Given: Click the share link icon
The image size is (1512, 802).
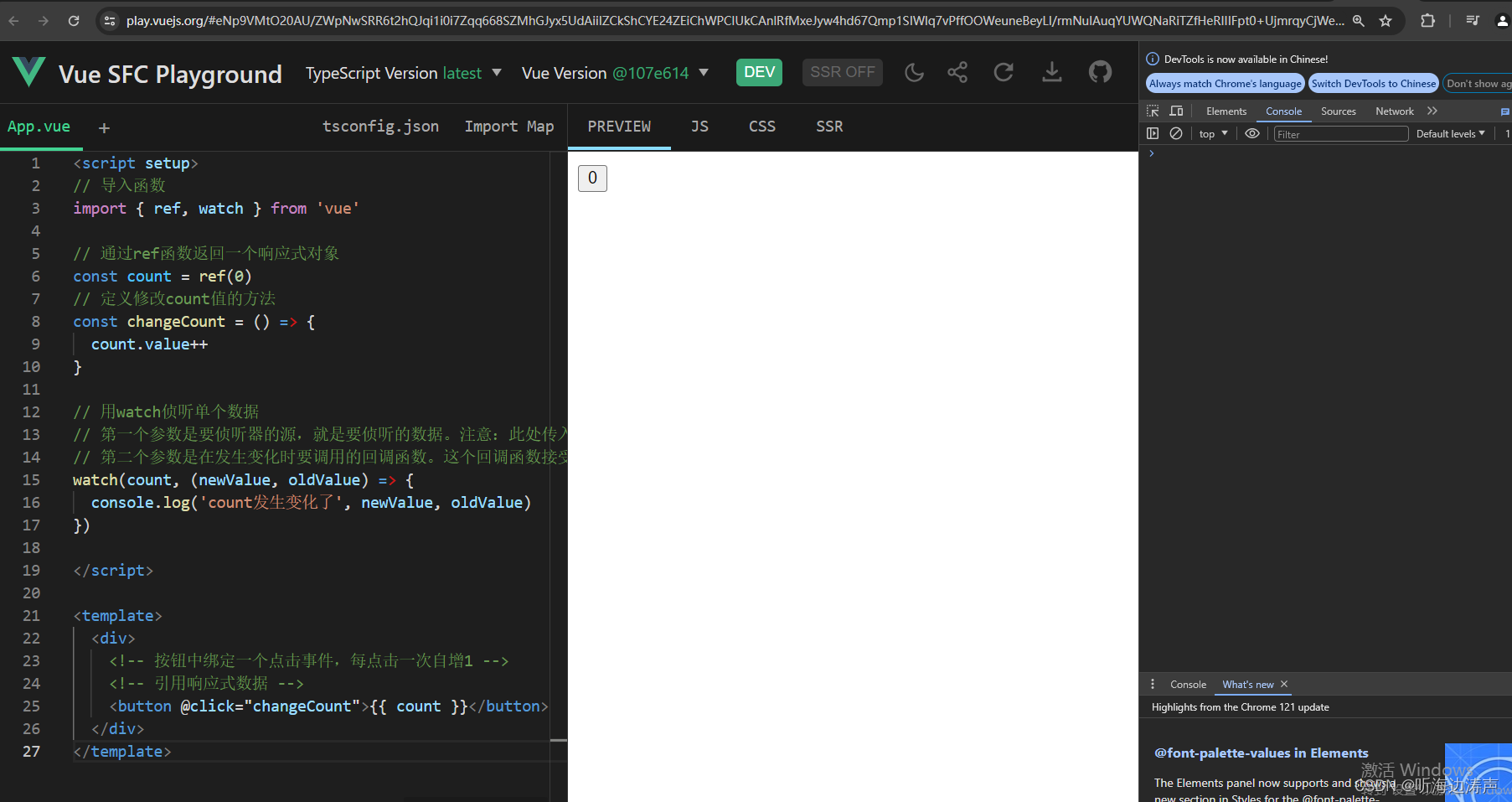Looking at the screenshot, I should click(957, 73).
